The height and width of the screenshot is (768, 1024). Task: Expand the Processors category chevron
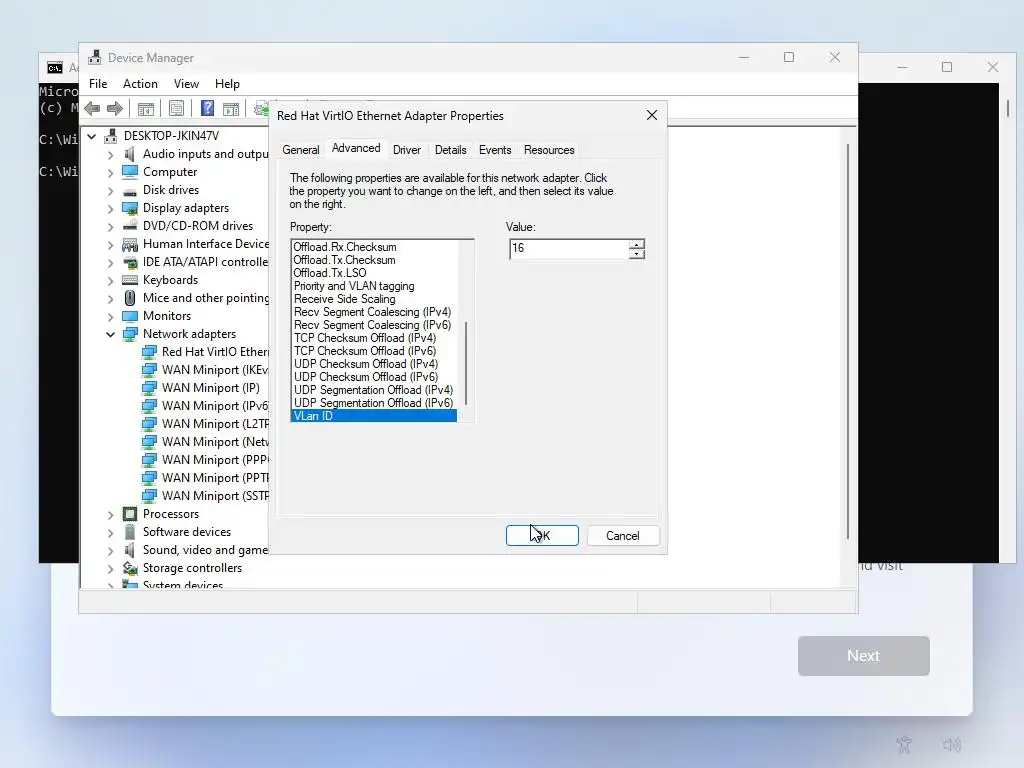click(x=110, y=514)
